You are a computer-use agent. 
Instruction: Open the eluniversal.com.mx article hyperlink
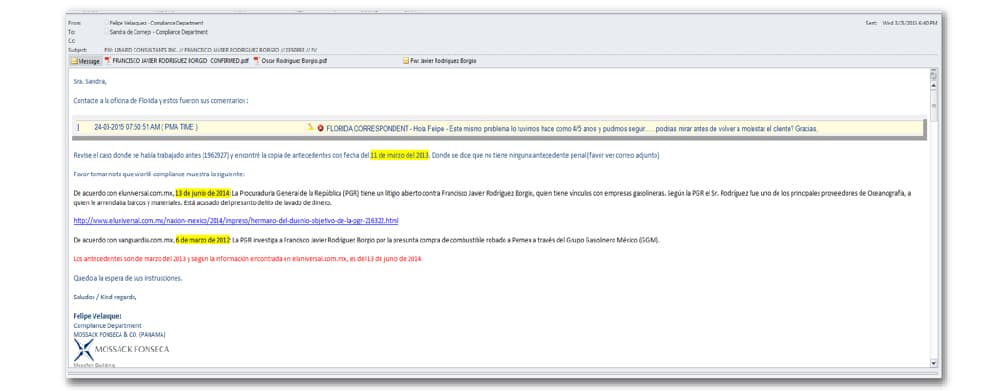pos(236,220)
